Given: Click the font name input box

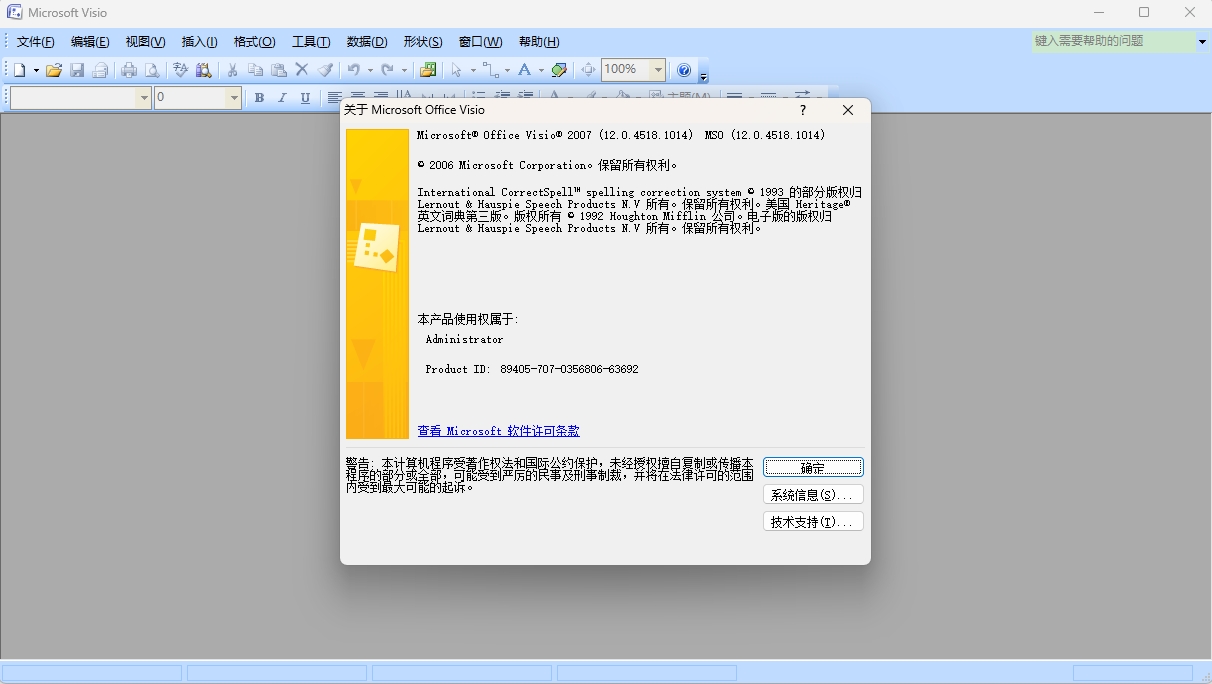Looking at the screenshot, I should point(72,98).
